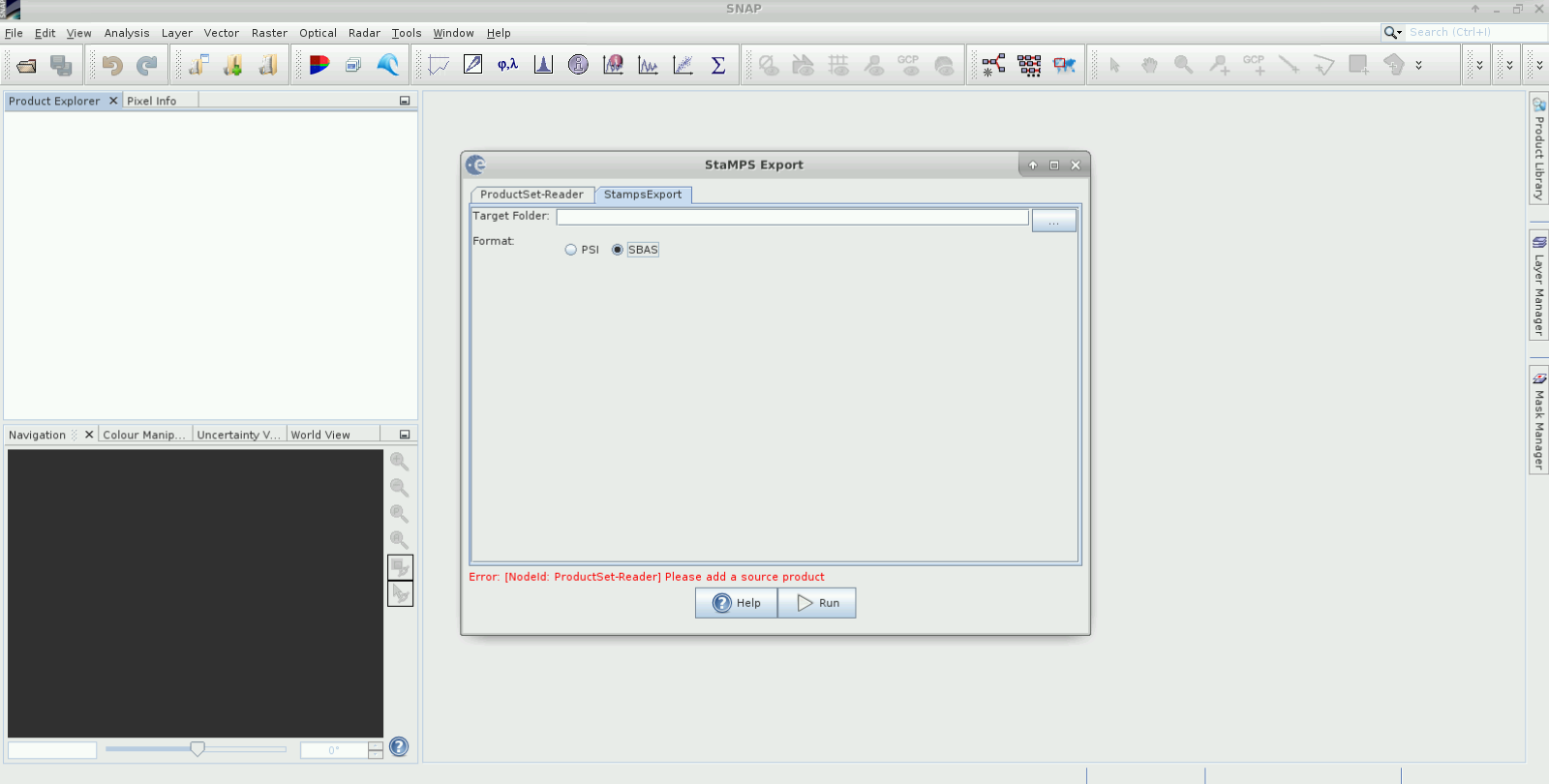This screenshot has width=1549, height=784.
Task: Select the magnifier Zoom tool
Action: (1183, 65)
